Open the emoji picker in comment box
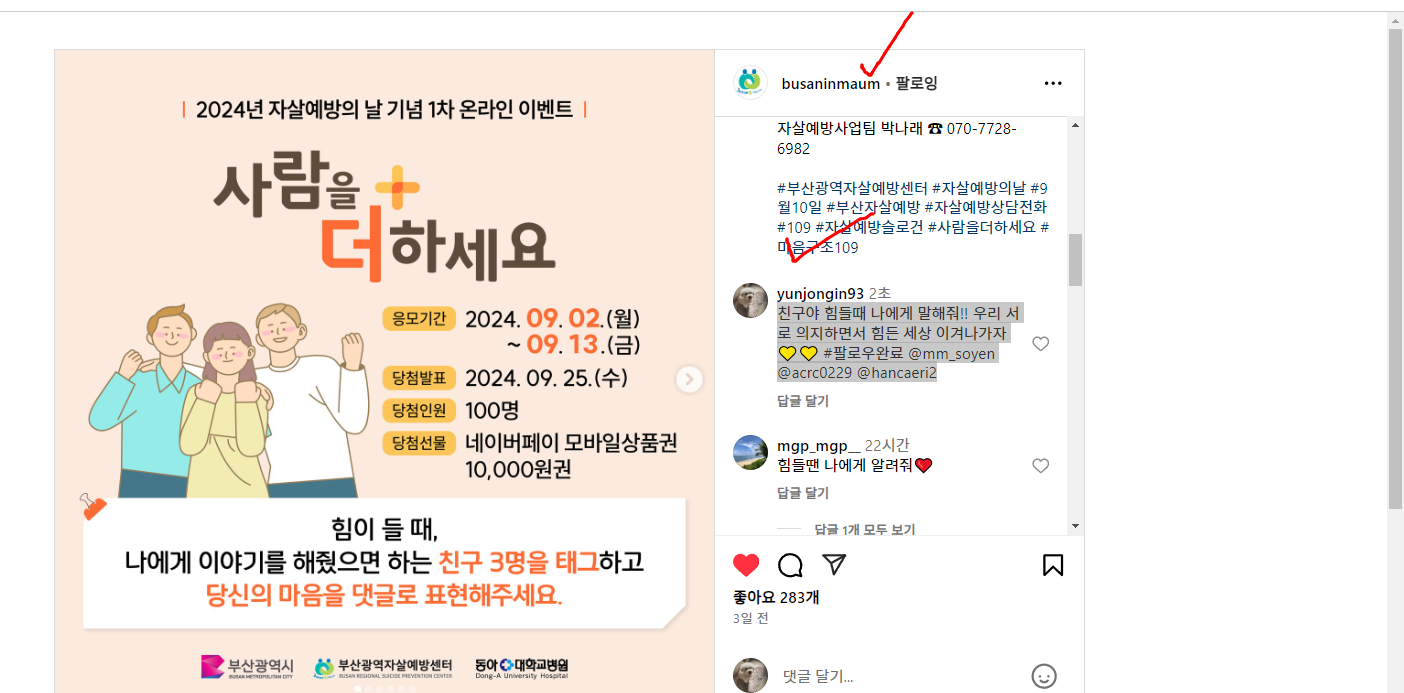The width and height of the screenshot is (1404, 693). point(1044,676)
